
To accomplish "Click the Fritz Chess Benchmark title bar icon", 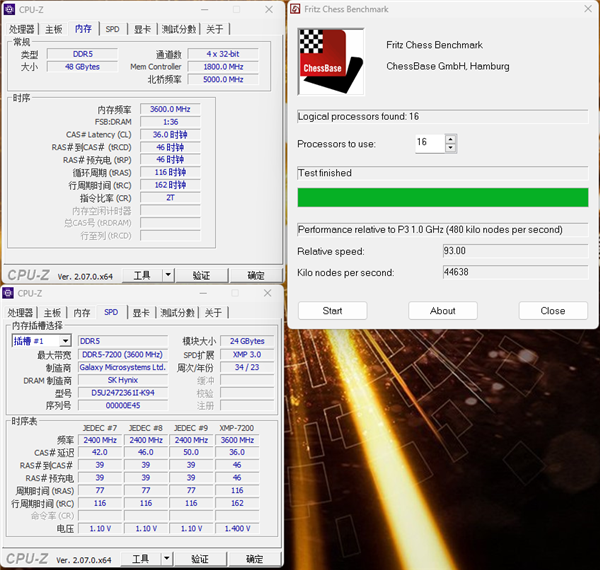I will point(297,9).
